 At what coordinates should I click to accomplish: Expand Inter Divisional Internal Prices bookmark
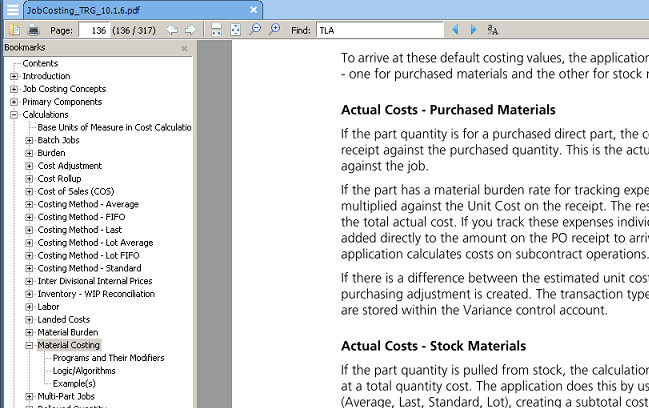point(29,281)
